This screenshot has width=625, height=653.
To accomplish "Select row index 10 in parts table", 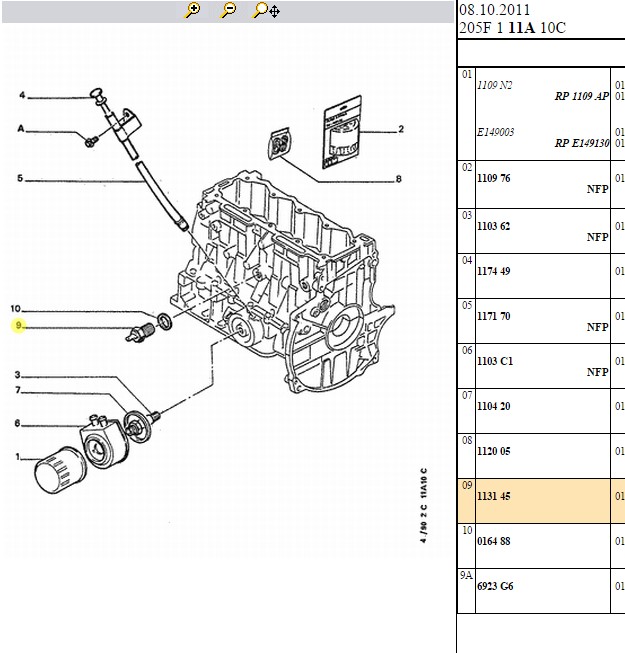I will (467, 530).
